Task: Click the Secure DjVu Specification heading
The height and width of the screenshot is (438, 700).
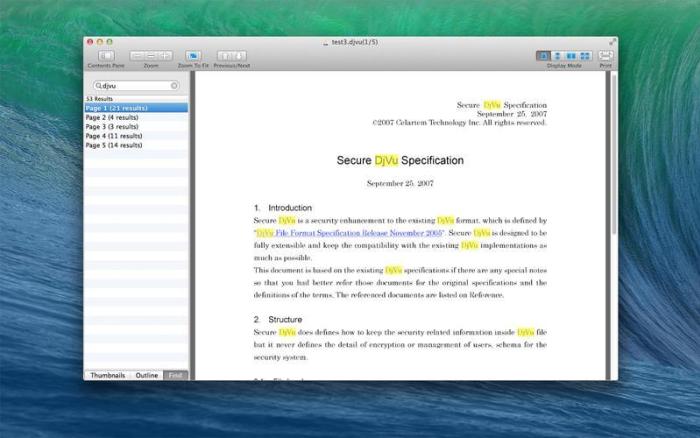Action: 400,160
